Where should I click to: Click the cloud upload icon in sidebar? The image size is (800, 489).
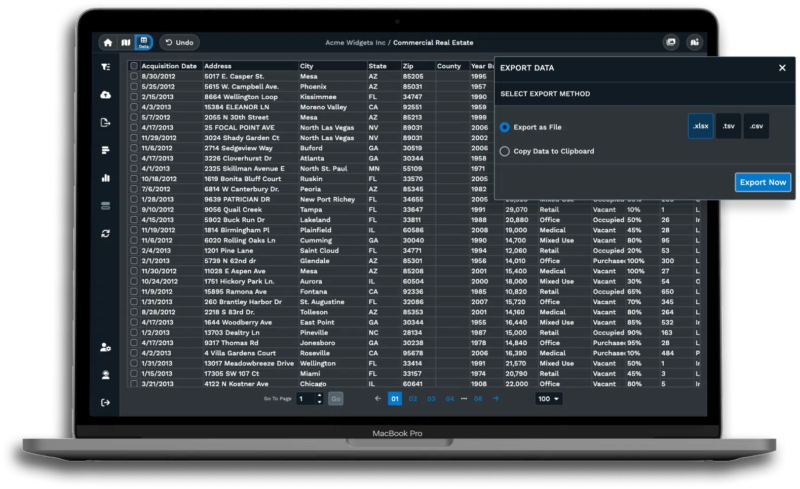(x=106, y=95)
